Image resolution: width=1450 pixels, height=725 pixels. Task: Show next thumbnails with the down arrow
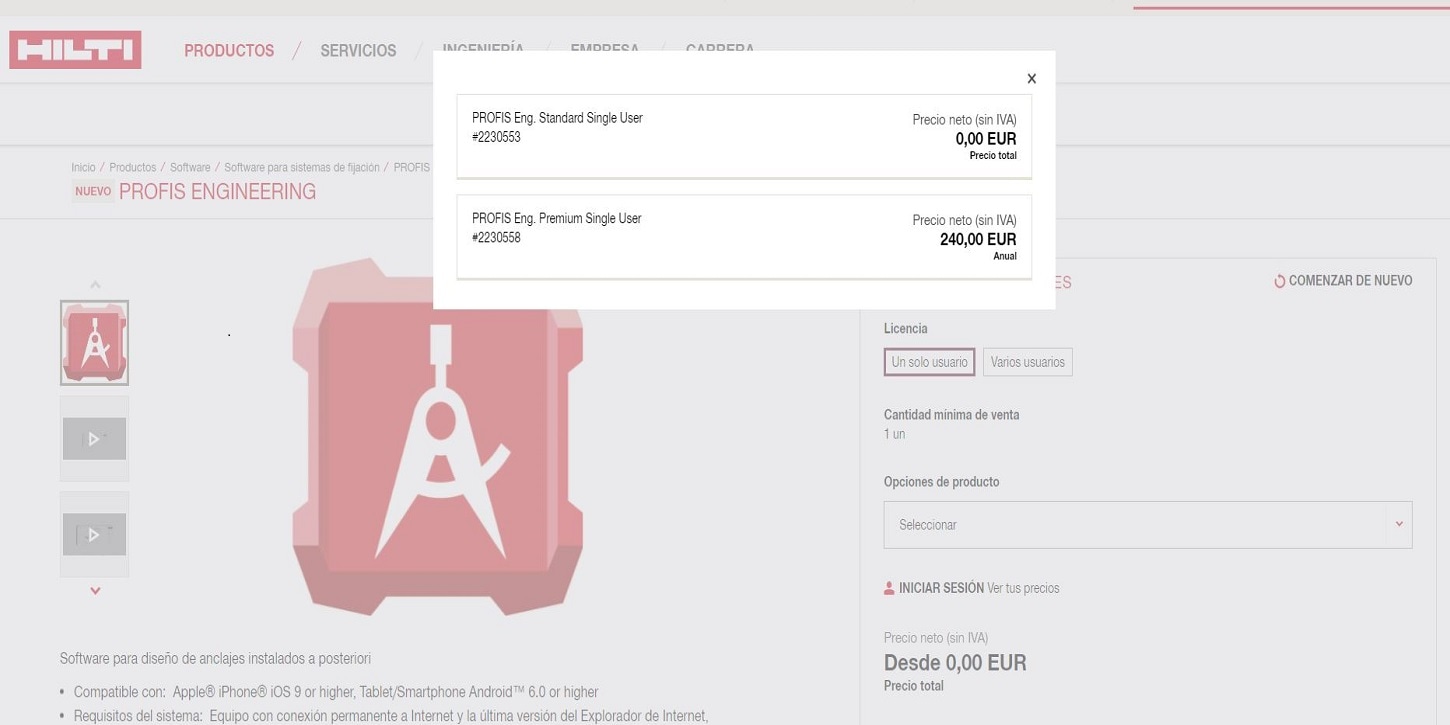pos(95,591)
